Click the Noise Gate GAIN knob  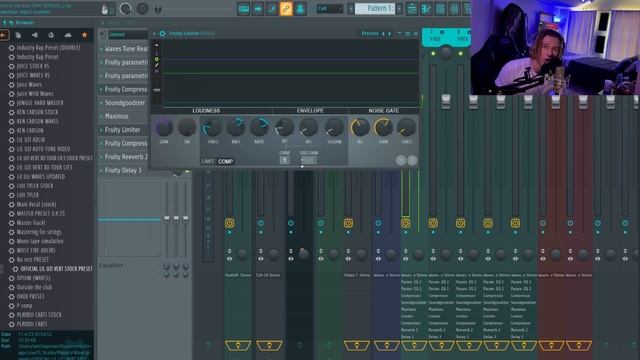click(x=383, y=127)
